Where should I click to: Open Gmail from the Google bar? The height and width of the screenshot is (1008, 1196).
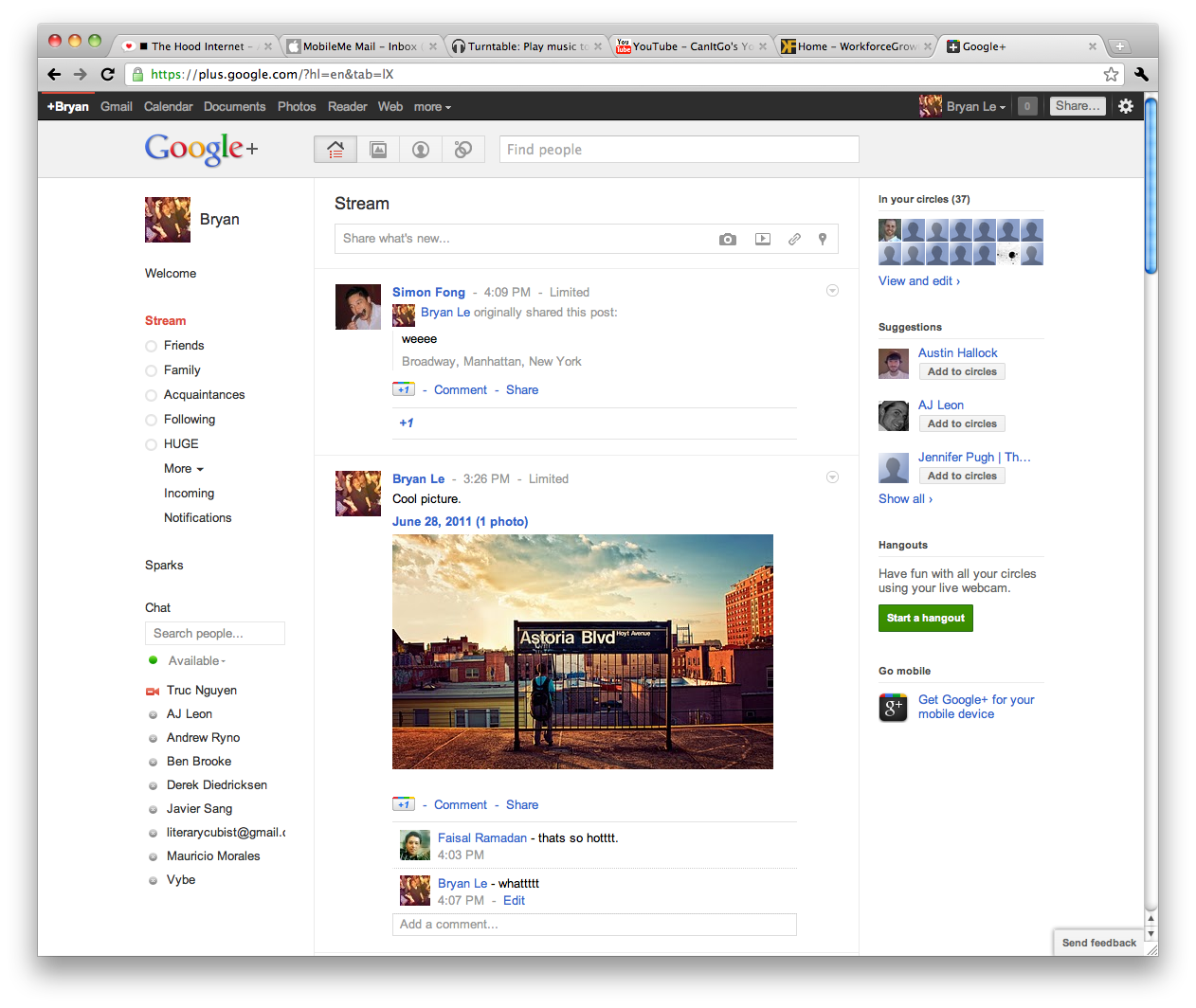pyautogui.click(x=116, y=107)
